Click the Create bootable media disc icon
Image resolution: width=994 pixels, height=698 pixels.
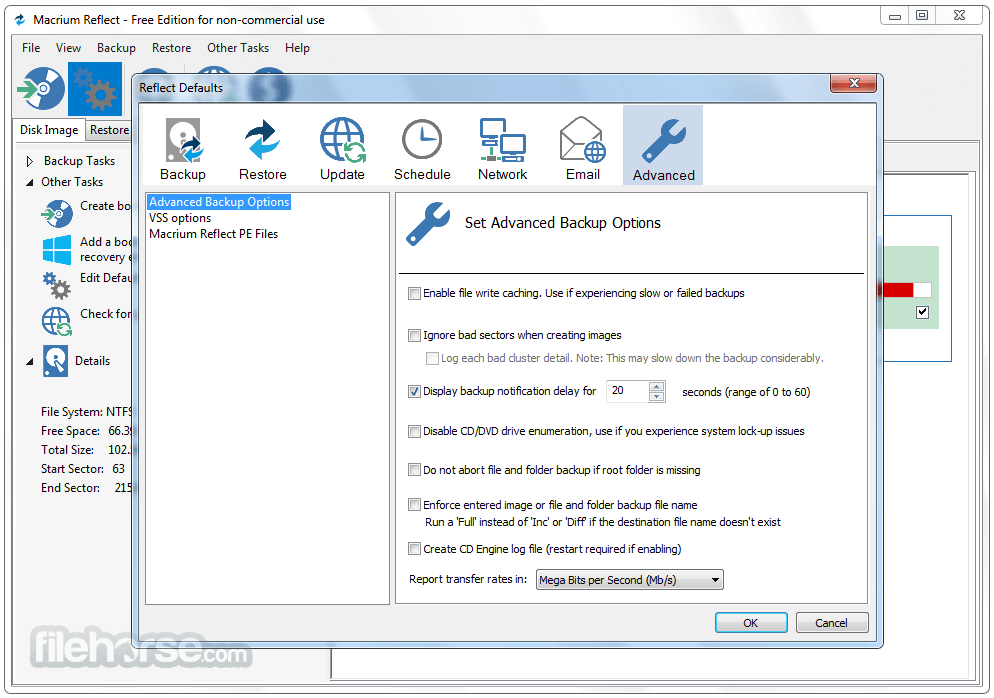(x=57, y=214)
